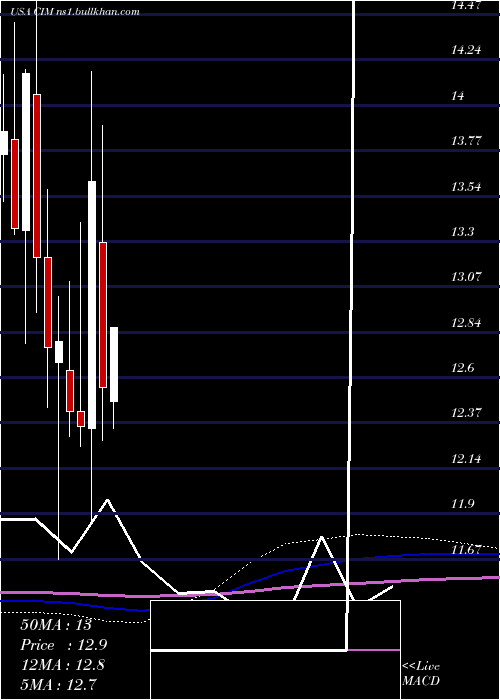The height and width of the screenshot is (700, 500).
Task: Click the 'Price : 12.9' legend value
Action: point(64,645)
